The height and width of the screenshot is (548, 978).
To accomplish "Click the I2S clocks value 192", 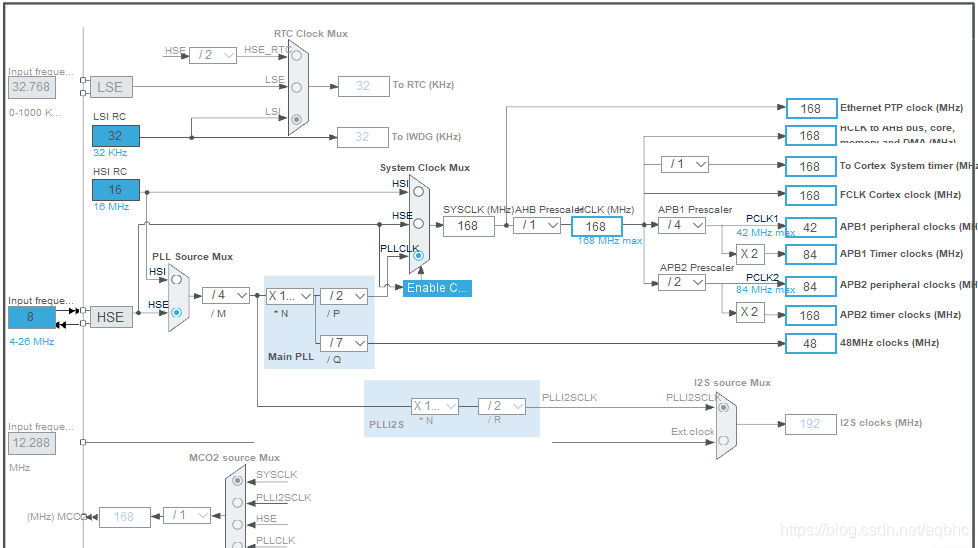I will [811, 424].
